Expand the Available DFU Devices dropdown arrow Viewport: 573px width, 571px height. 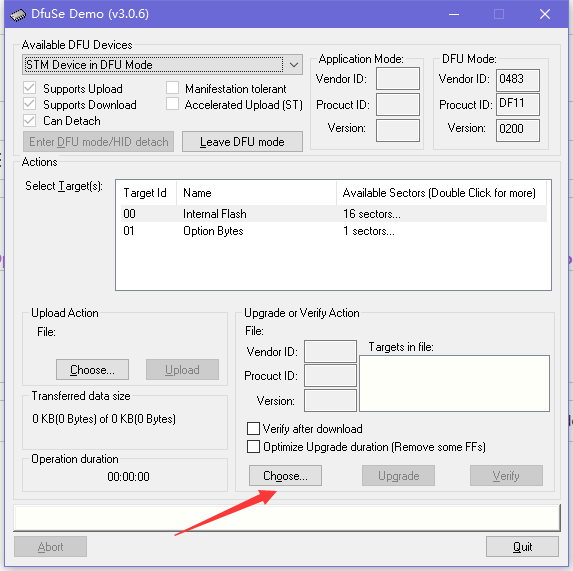[x=294, y=65]
